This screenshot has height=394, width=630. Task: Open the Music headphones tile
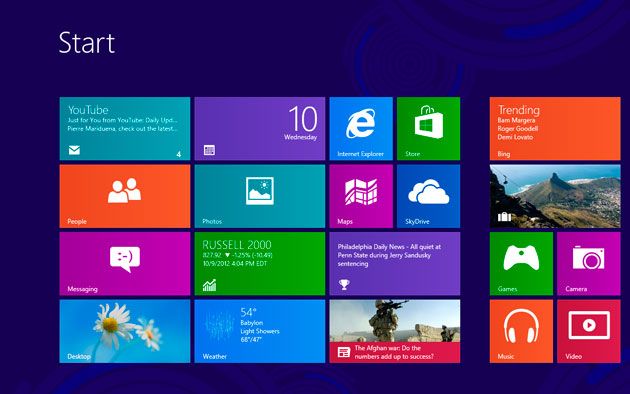pyautogui.click(x=521, y=331)
